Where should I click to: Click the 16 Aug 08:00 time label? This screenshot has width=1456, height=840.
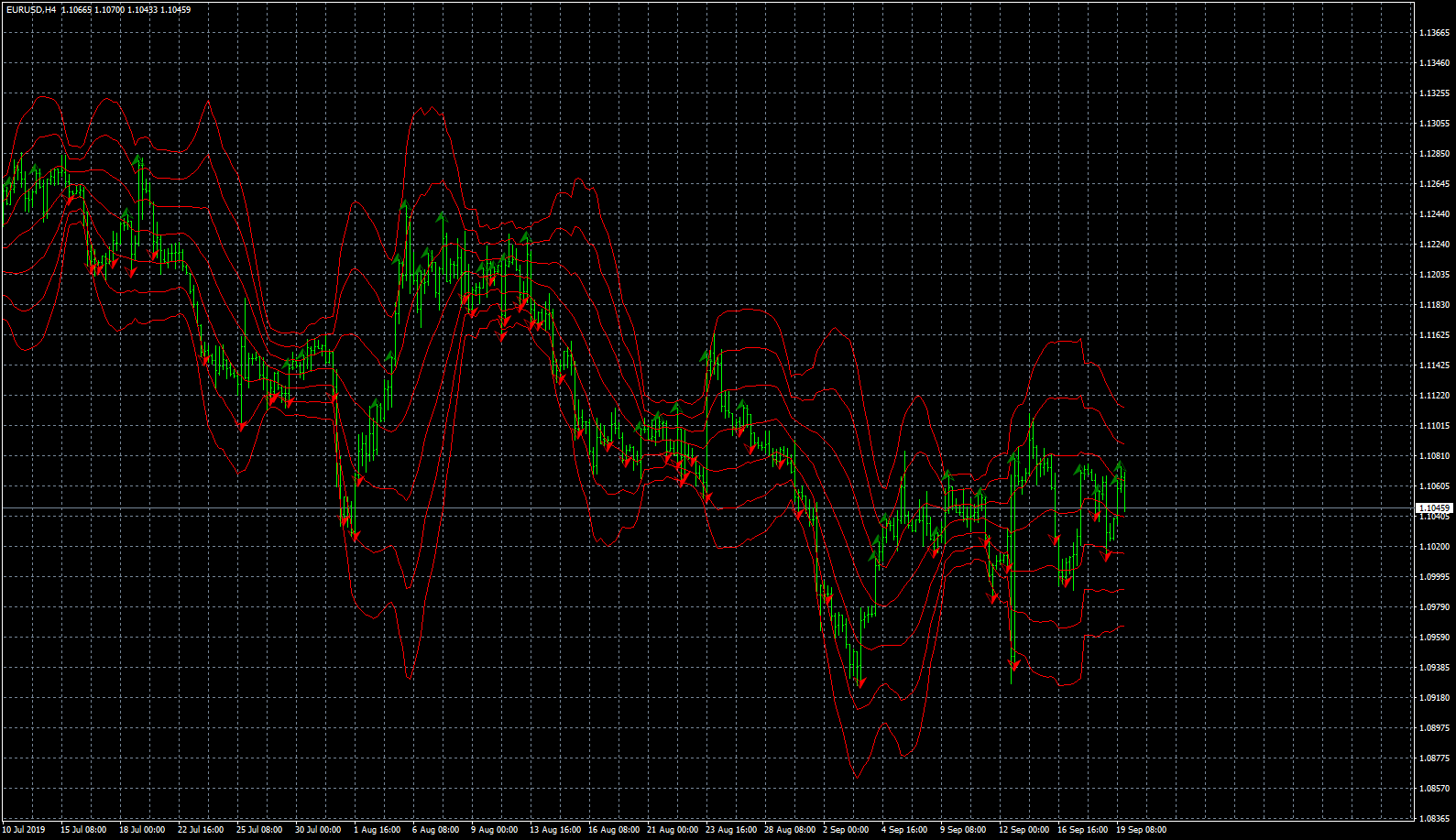click(614, 830)
